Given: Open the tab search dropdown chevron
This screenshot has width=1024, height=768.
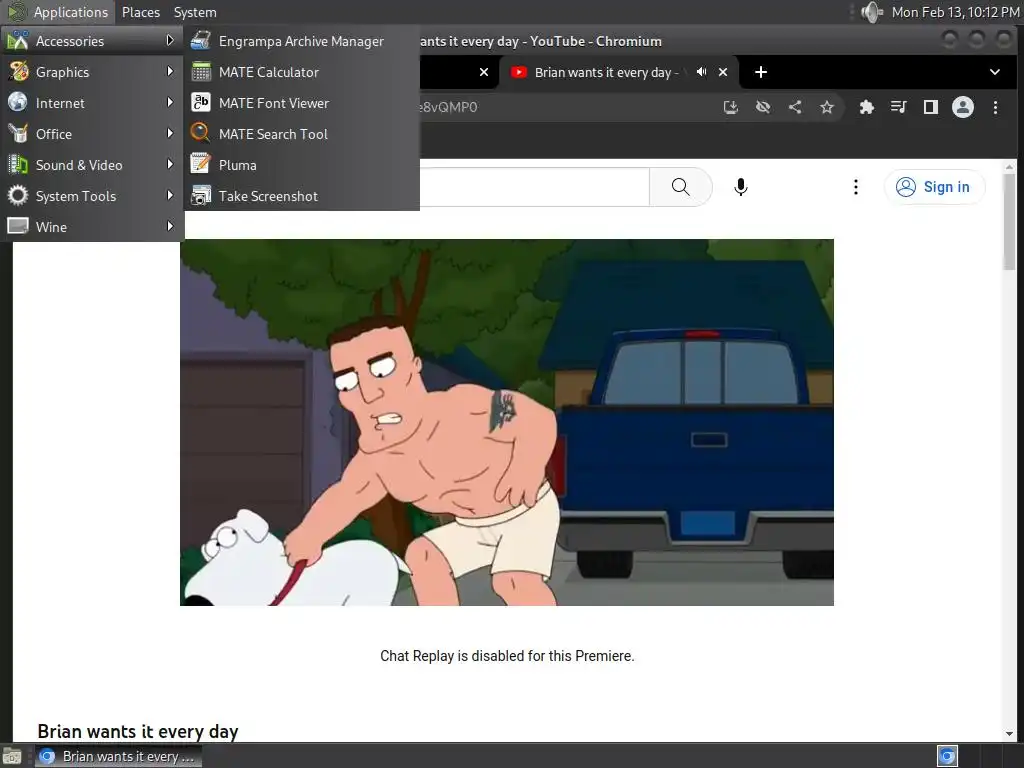Looking at the screenshot, I should [995, 72].
